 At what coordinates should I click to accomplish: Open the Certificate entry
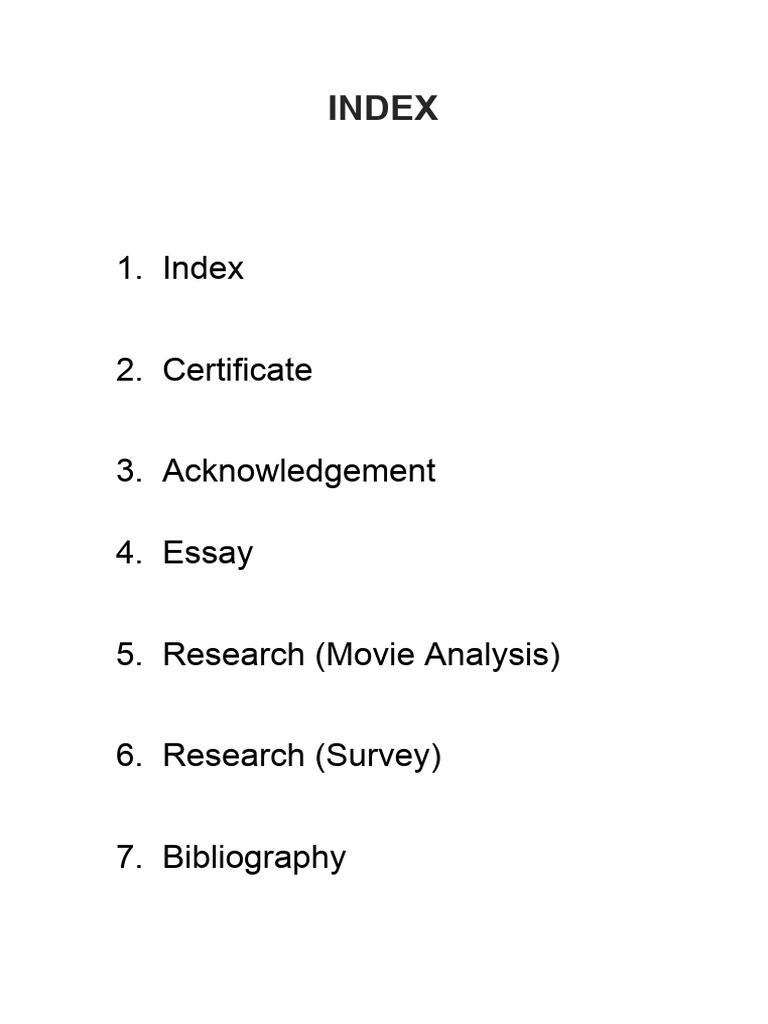[237, 370]
